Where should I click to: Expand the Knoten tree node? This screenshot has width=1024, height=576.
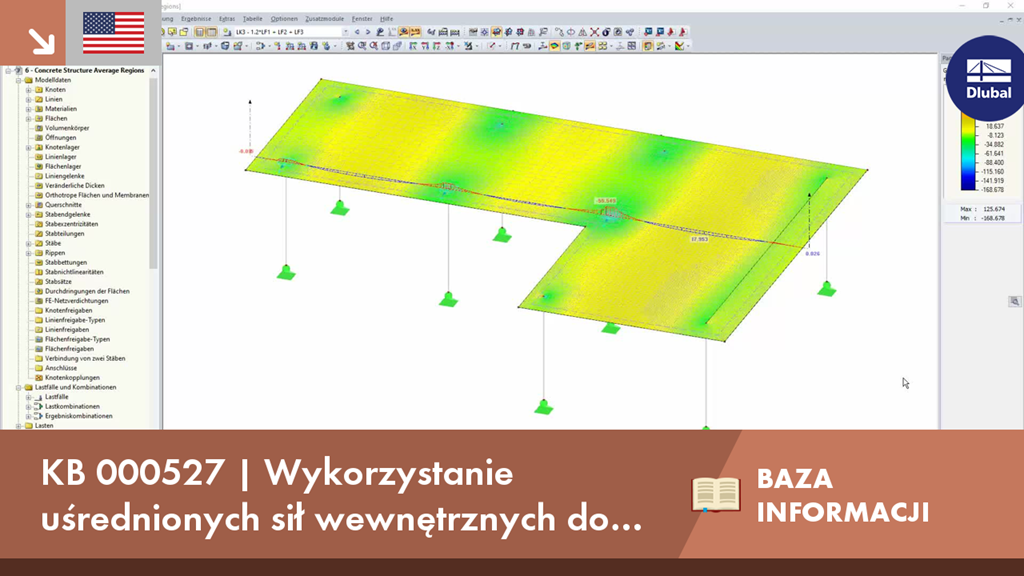(x=29, y=89)
